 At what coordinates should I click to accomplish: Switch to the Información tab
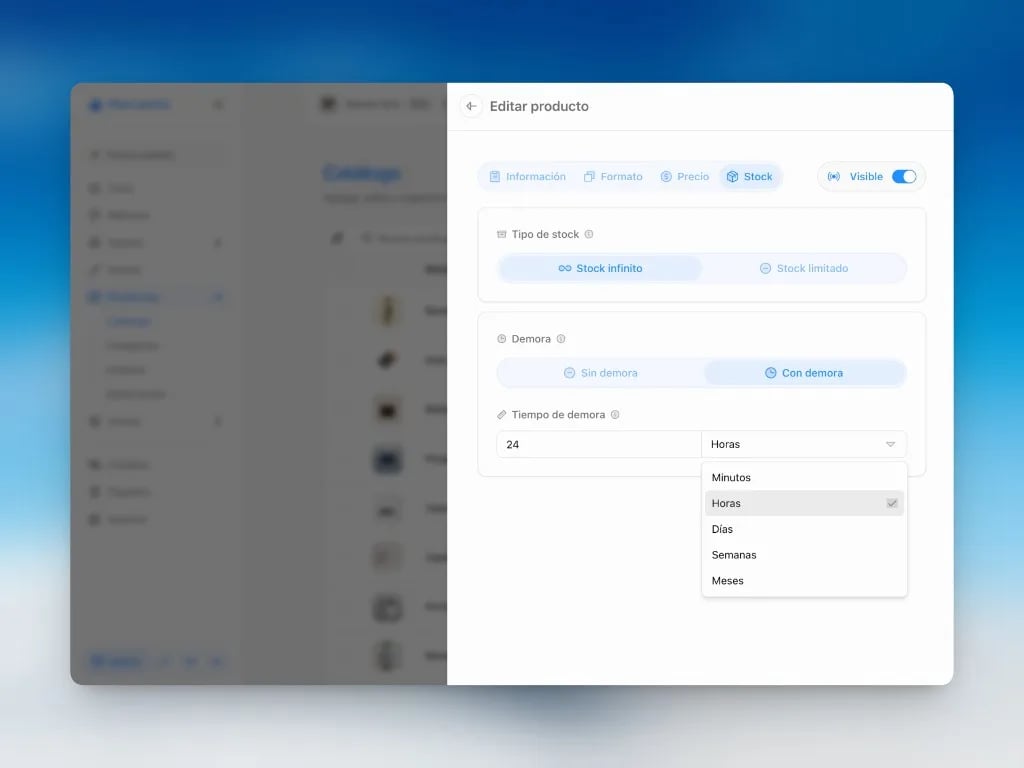tap(528, 176)
